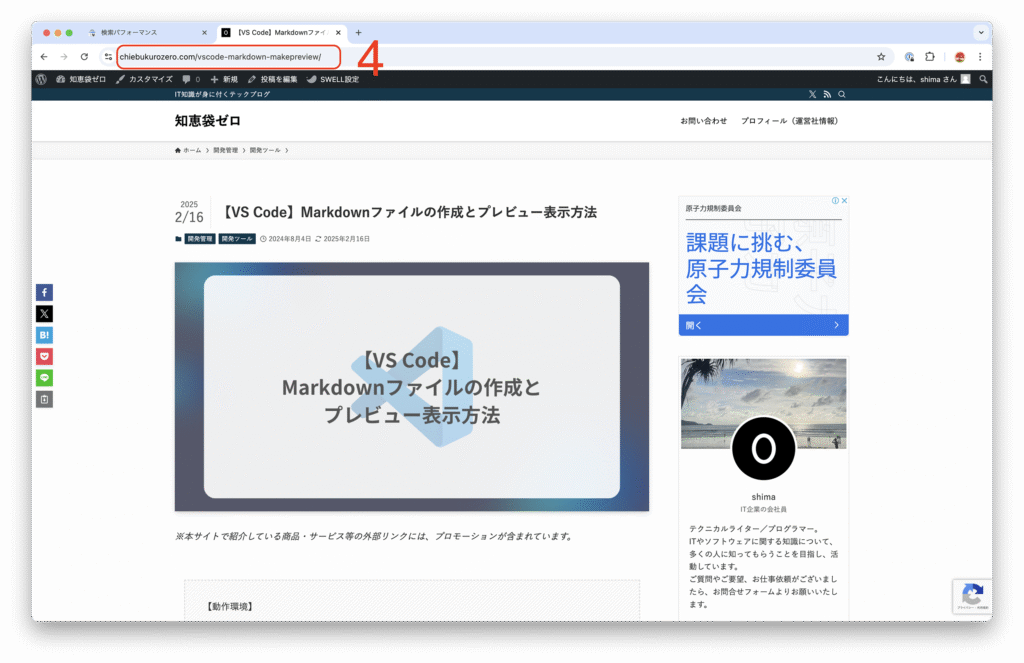
Task: Open カスタマイズ in the admin bar
Action: 144,79
